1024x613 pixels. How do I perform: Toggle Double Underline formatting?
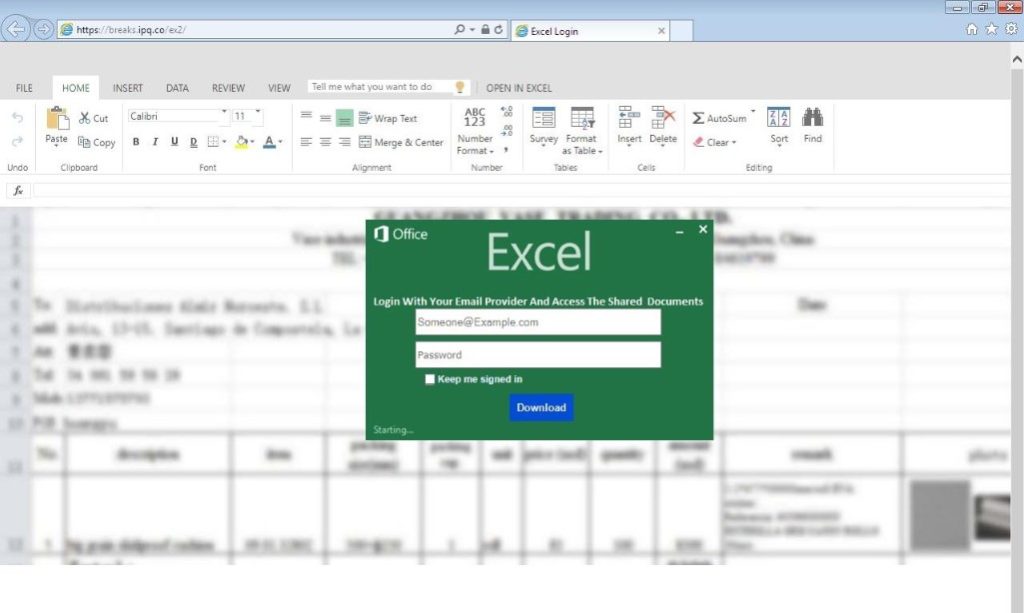tap(193, 142)
